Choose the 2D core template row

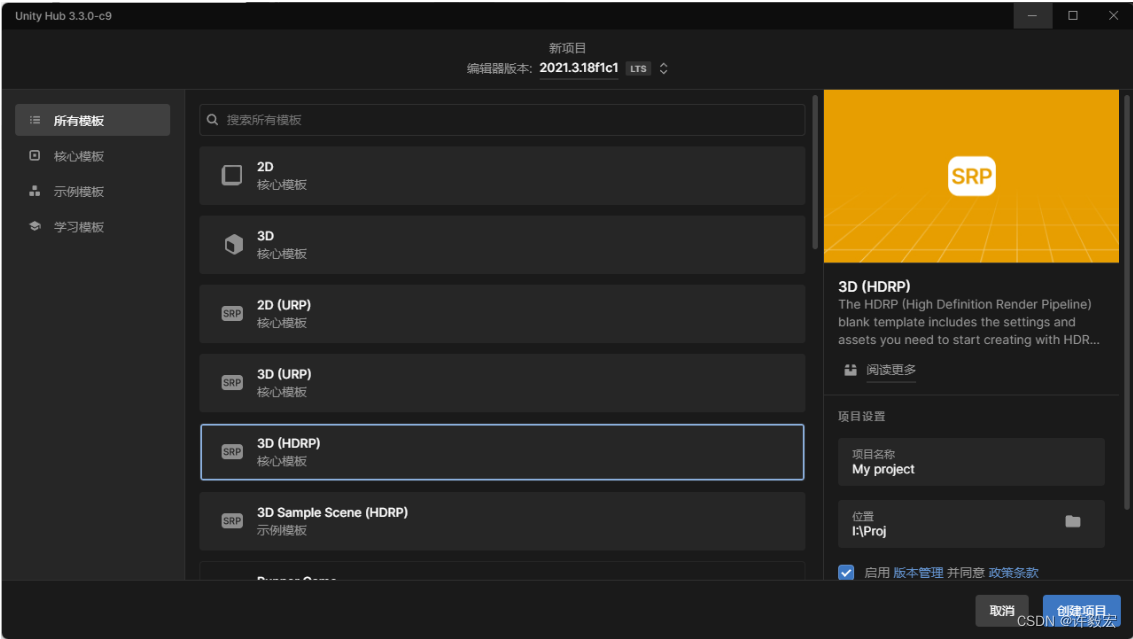(x=502, y=176)
